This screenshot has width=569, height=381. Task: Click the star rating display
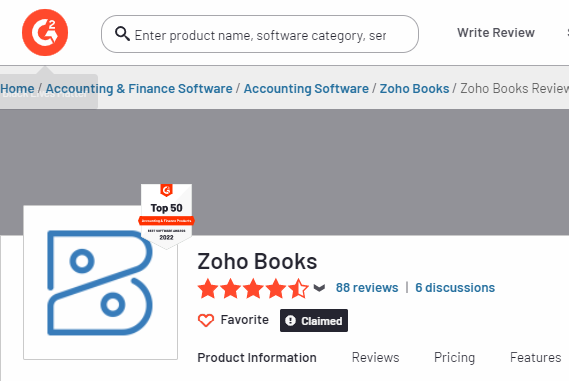point(253,288)
